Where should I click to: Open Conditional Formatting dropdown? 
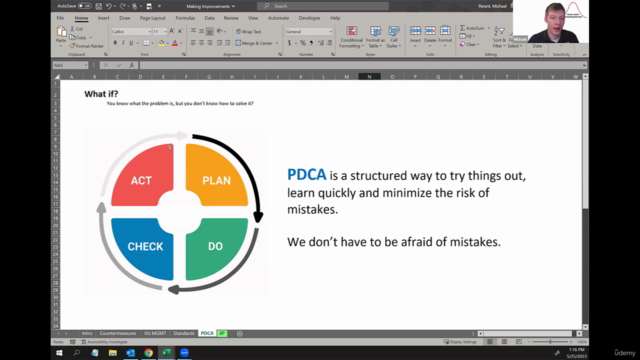tap(351, 37)
